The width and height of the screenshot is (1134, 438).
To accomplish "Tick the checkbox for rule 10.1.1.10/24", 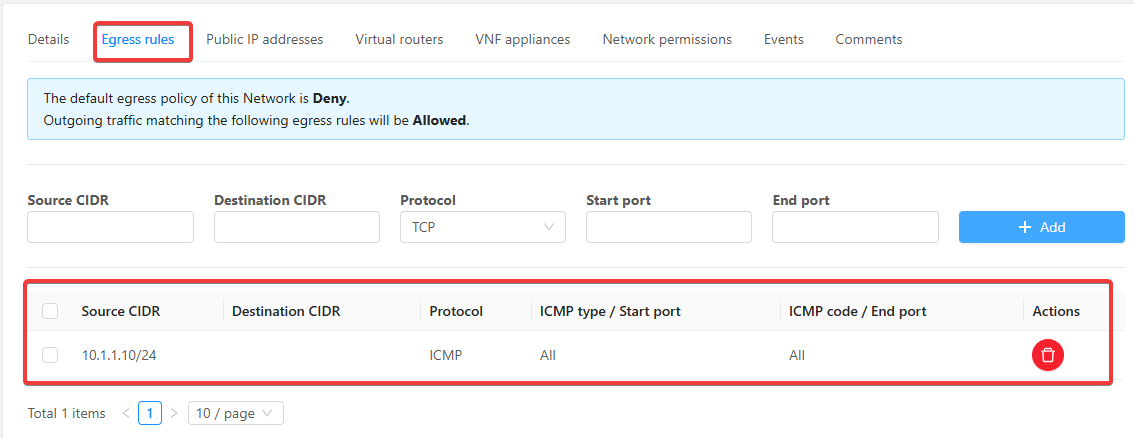I will [50, 355].
